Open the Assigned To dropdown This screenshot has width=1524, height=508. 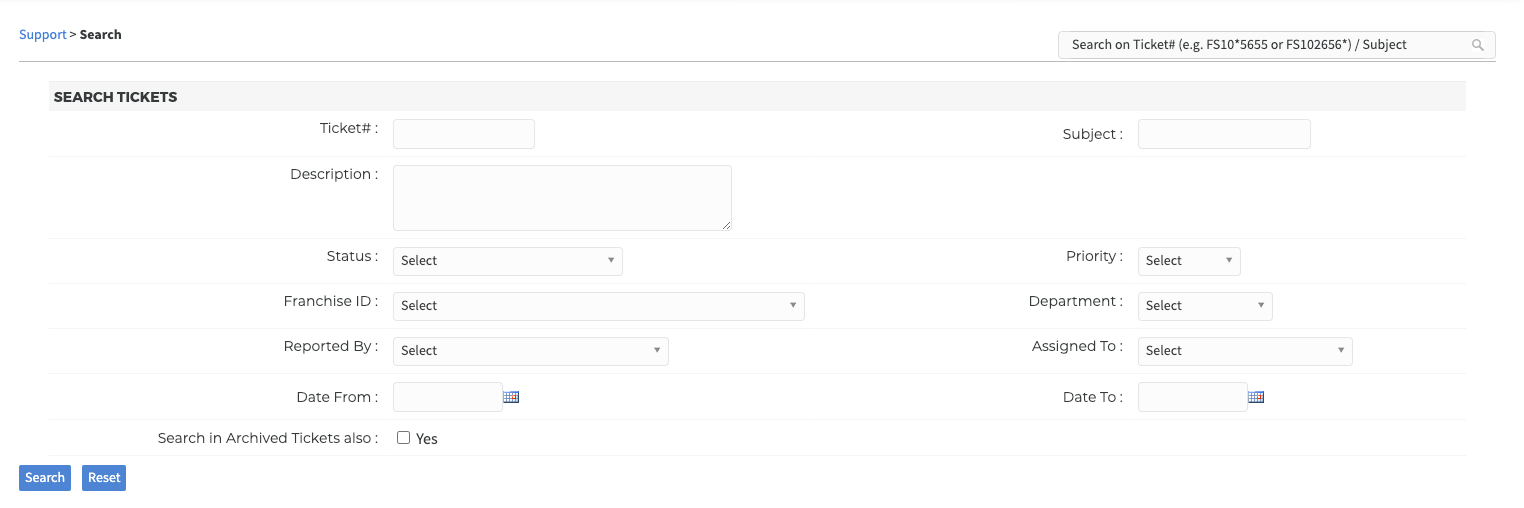(x=1245, y=351)
